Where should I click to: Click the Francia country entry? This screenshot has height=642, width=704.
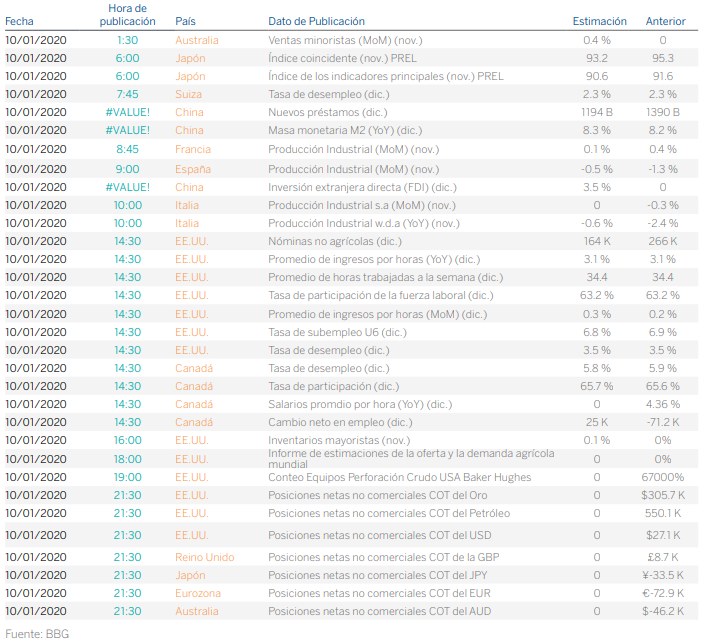[193, 149]
